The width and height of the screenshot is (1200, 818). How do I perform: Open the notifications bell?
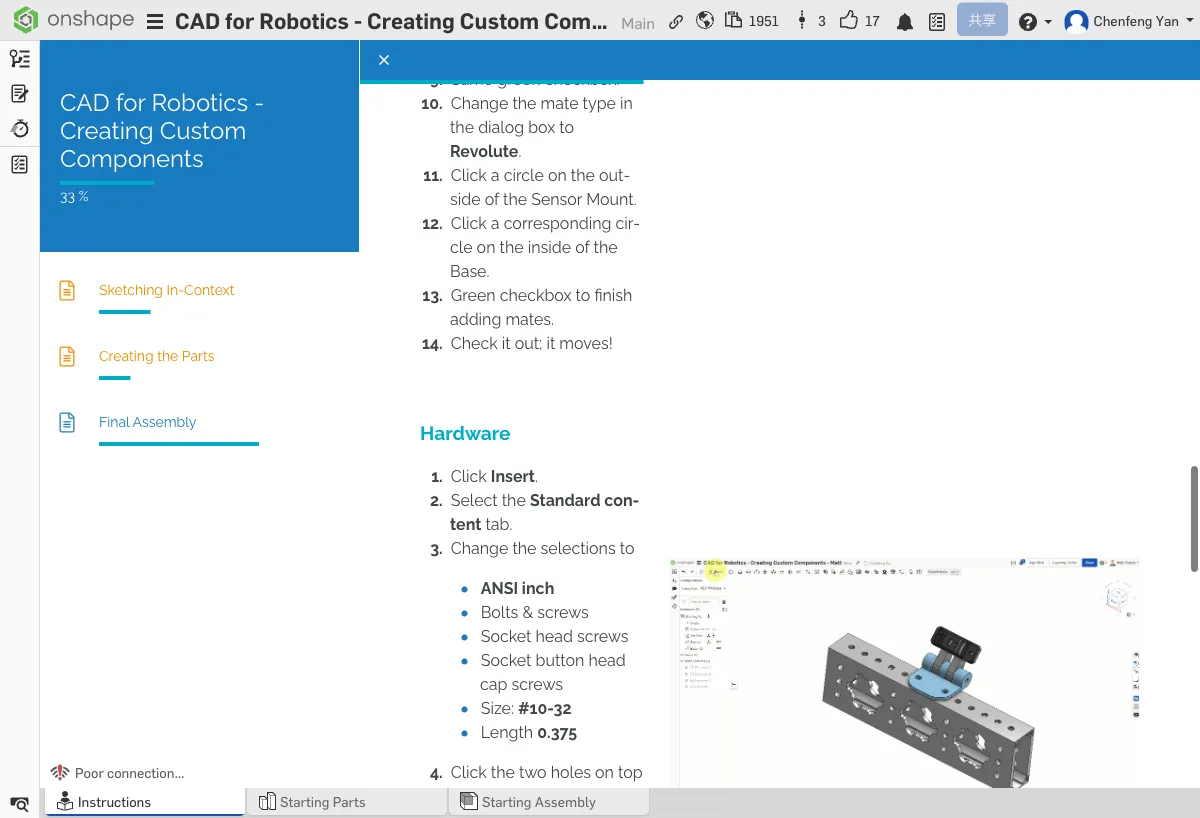[x=905, y=22]
